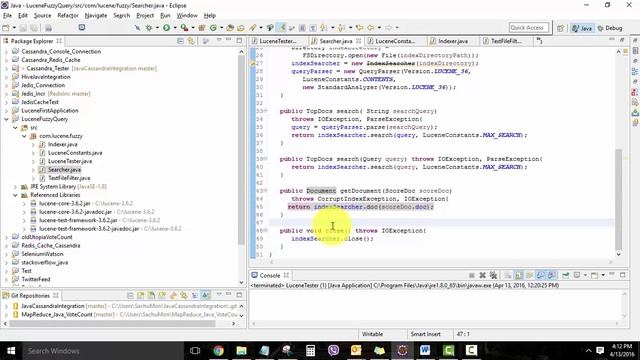Open File Explorer from the taskbar
Viewport: 640px width, 360px height.
click(241, 350)
